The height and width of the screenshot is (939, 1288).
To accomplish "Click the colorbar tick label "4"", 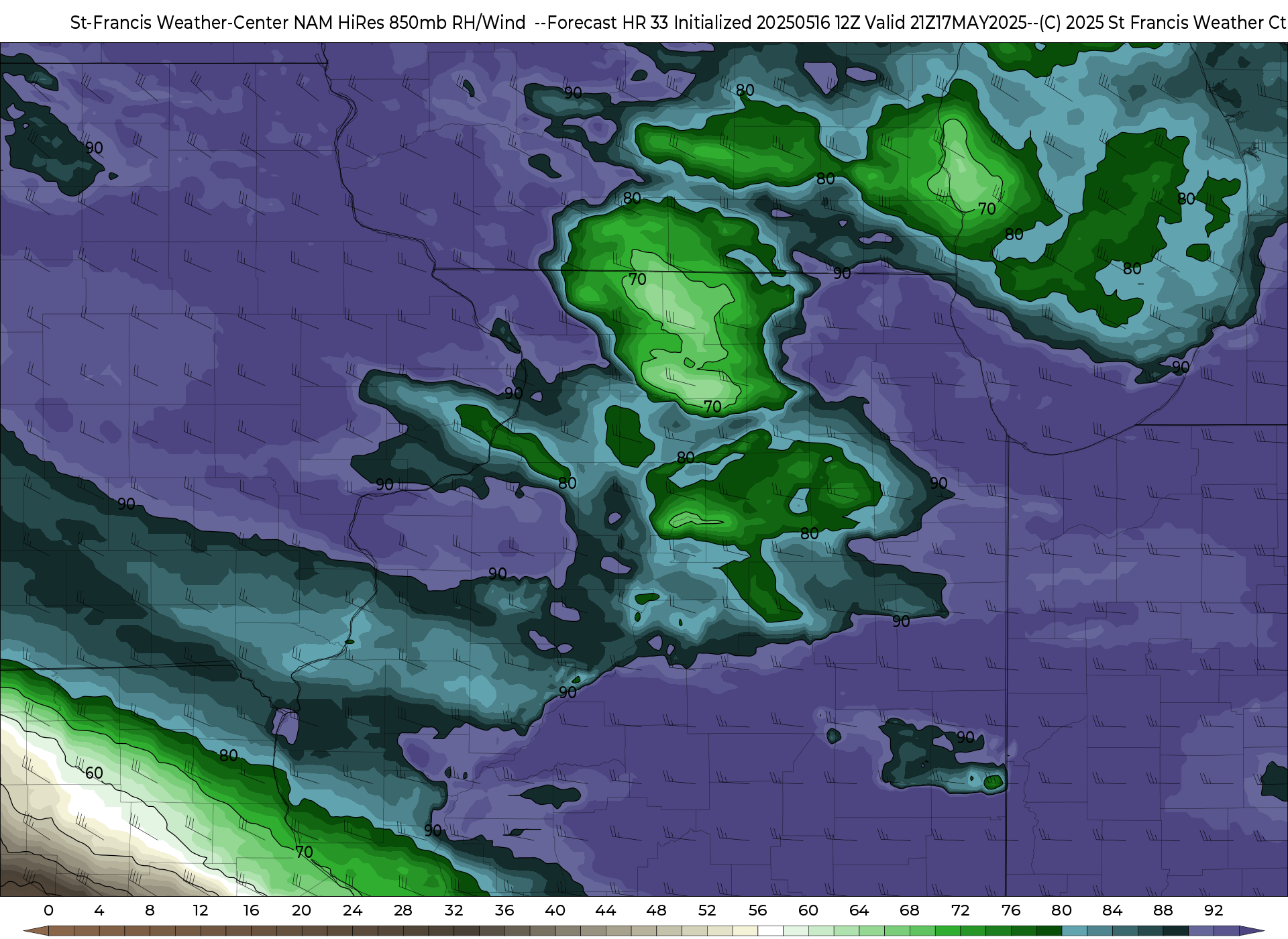I will click(99, 911).
